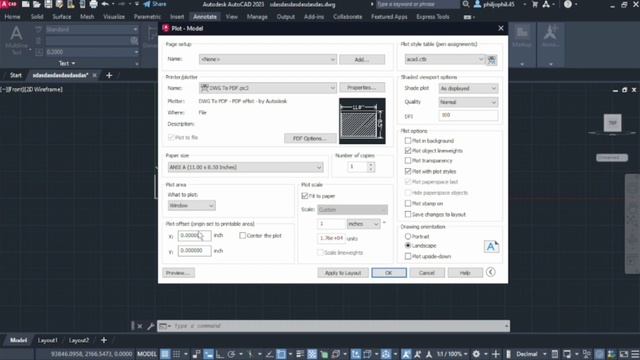Image resolution: width=640 pixels, height=360 pixels.
Task: Open the Decimal units dropdown in status bar
Action: point(531,354)
